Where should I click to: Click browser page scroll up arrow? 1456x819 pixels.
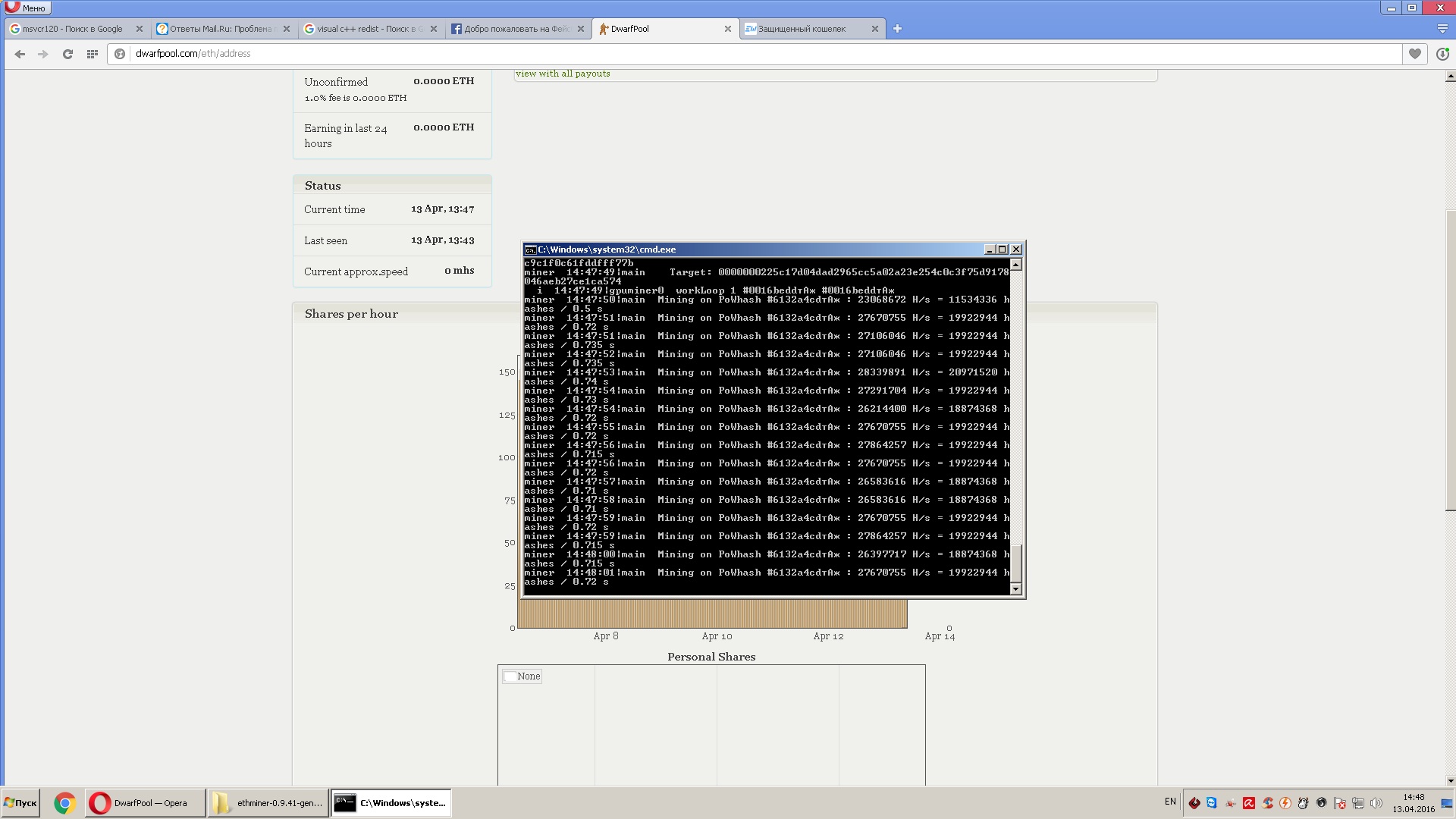click(1450, 77)
